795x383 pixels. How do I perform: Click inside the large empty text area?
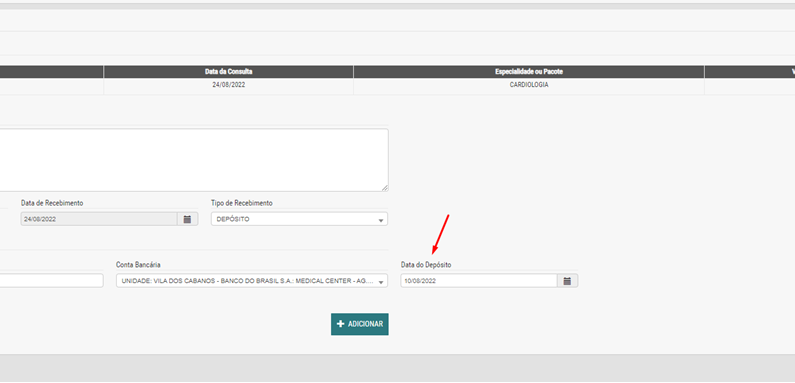193,160
